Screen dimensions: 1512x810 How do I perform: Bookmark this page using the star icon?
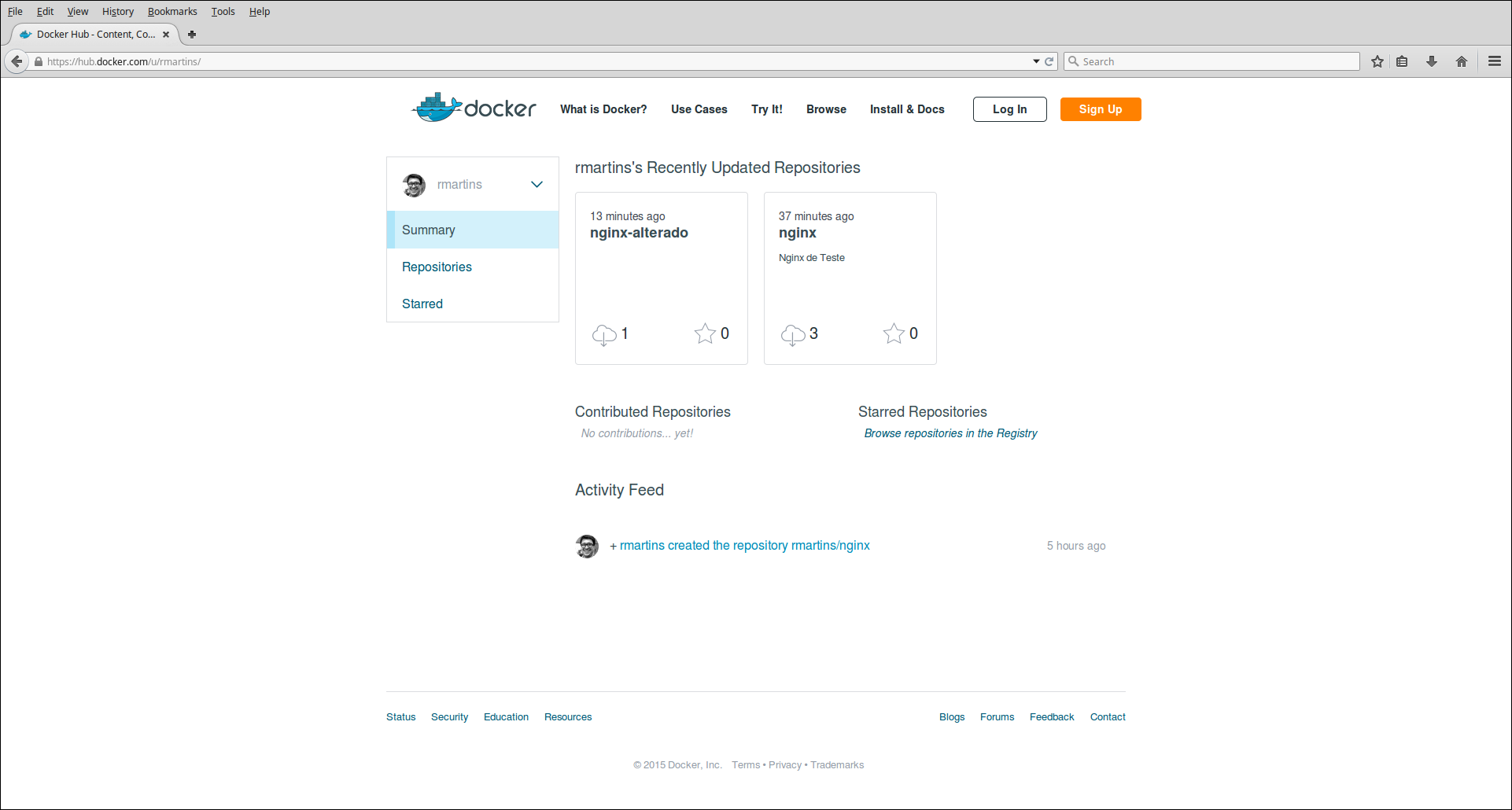click(1377, 61)
